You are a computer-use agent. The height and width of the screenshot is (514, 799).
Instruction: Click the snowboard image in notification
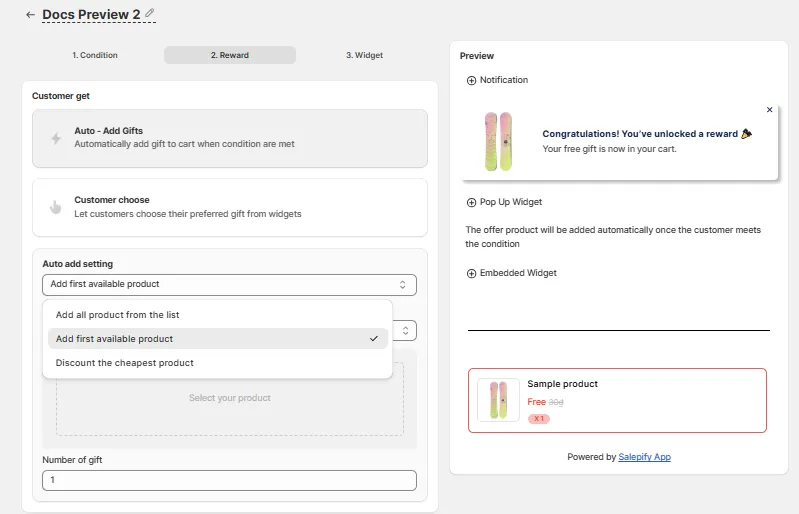pos(498,141)
